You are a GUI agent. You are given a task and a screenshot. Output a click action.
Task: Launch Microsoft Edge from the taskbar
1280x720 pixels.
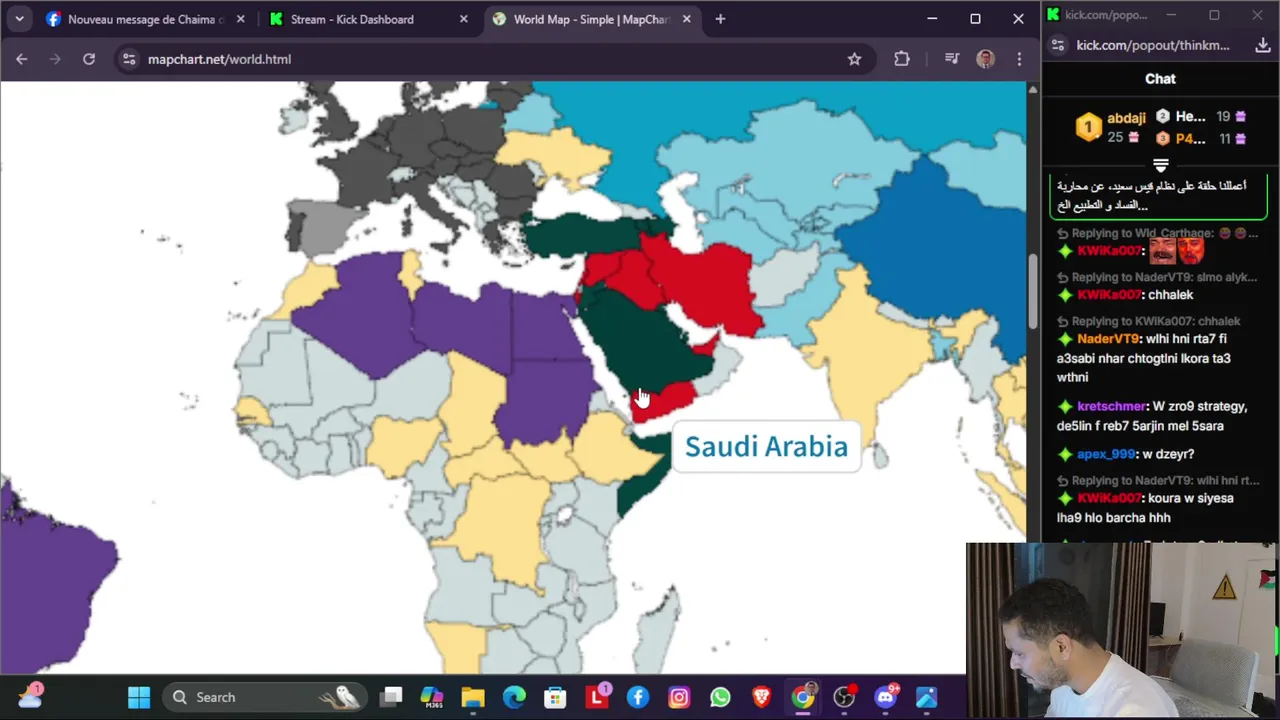(514, 697)
